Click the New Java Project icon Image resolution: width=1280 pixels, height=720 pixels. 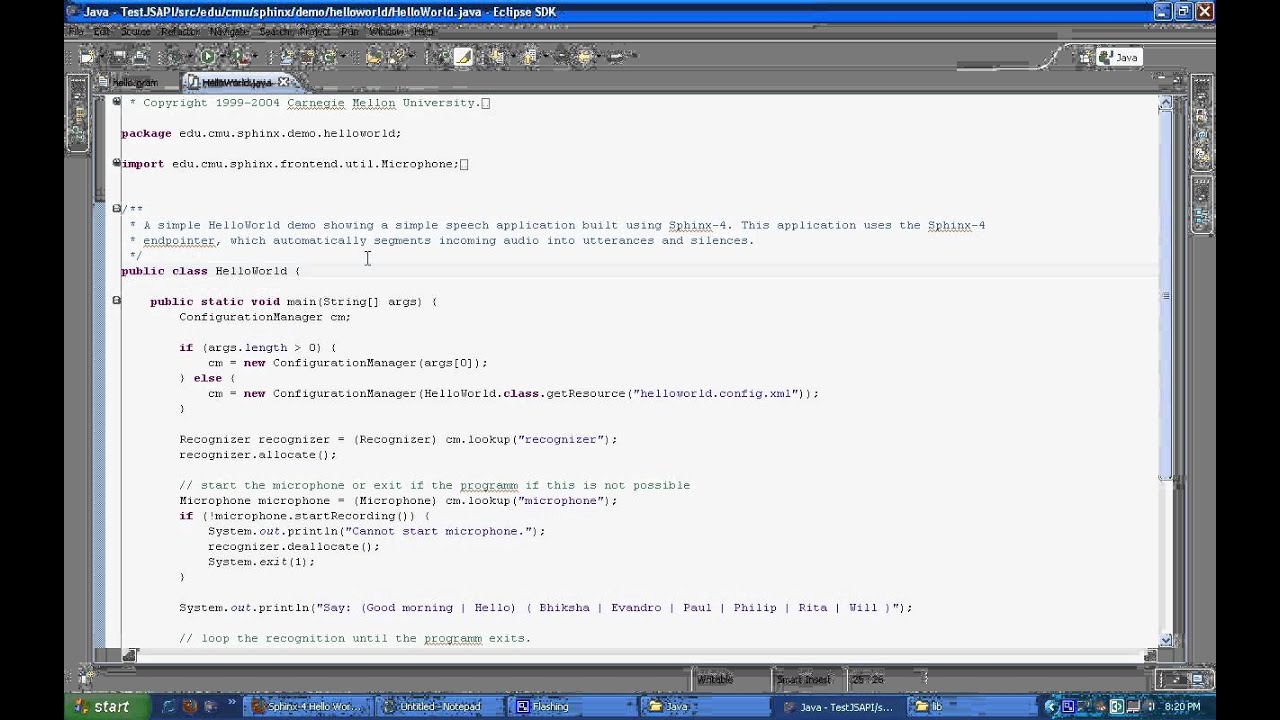point(286,57)
